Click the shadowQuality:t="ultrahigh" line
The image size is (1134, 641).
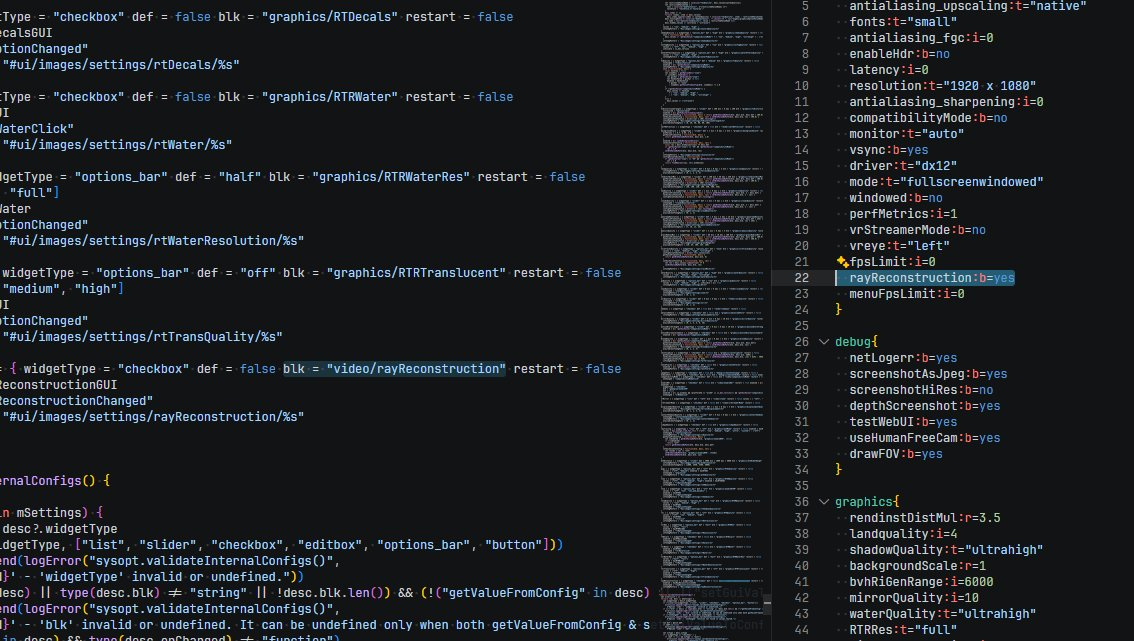946,550
